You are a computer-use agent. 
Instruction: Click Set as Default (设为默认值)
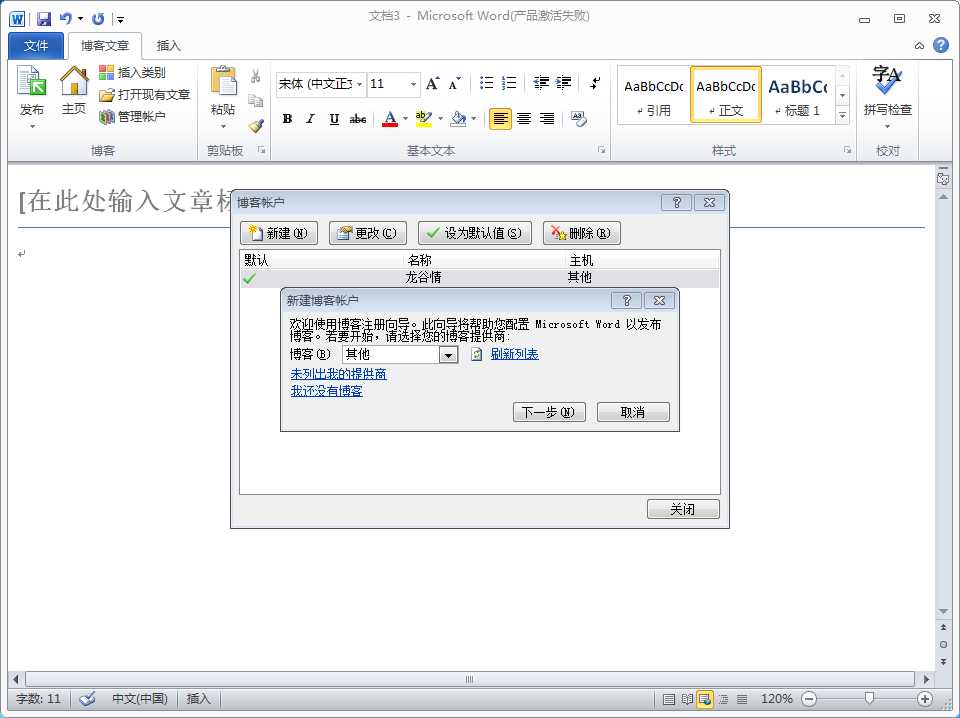point(474,233)
